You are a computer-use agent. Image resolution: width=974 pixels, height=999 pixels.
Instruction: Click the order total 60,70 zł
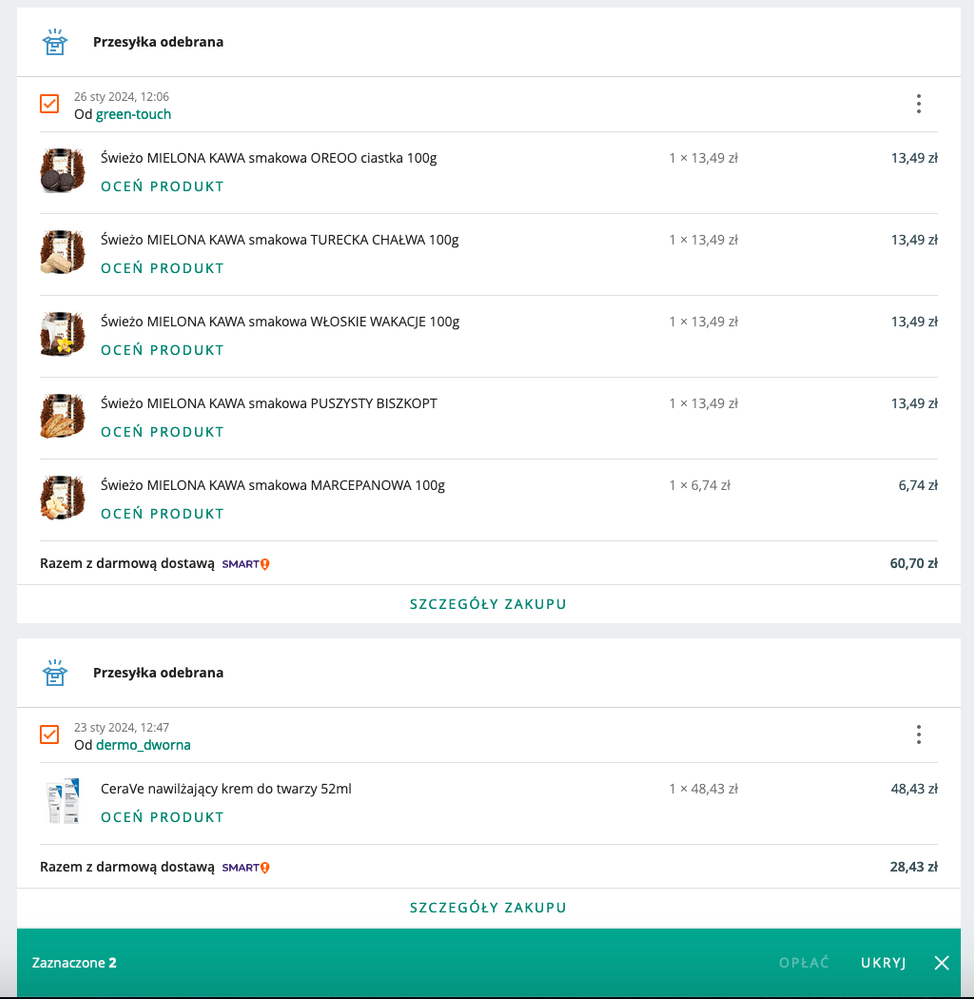pyautogui.click(x=913, y=563)
